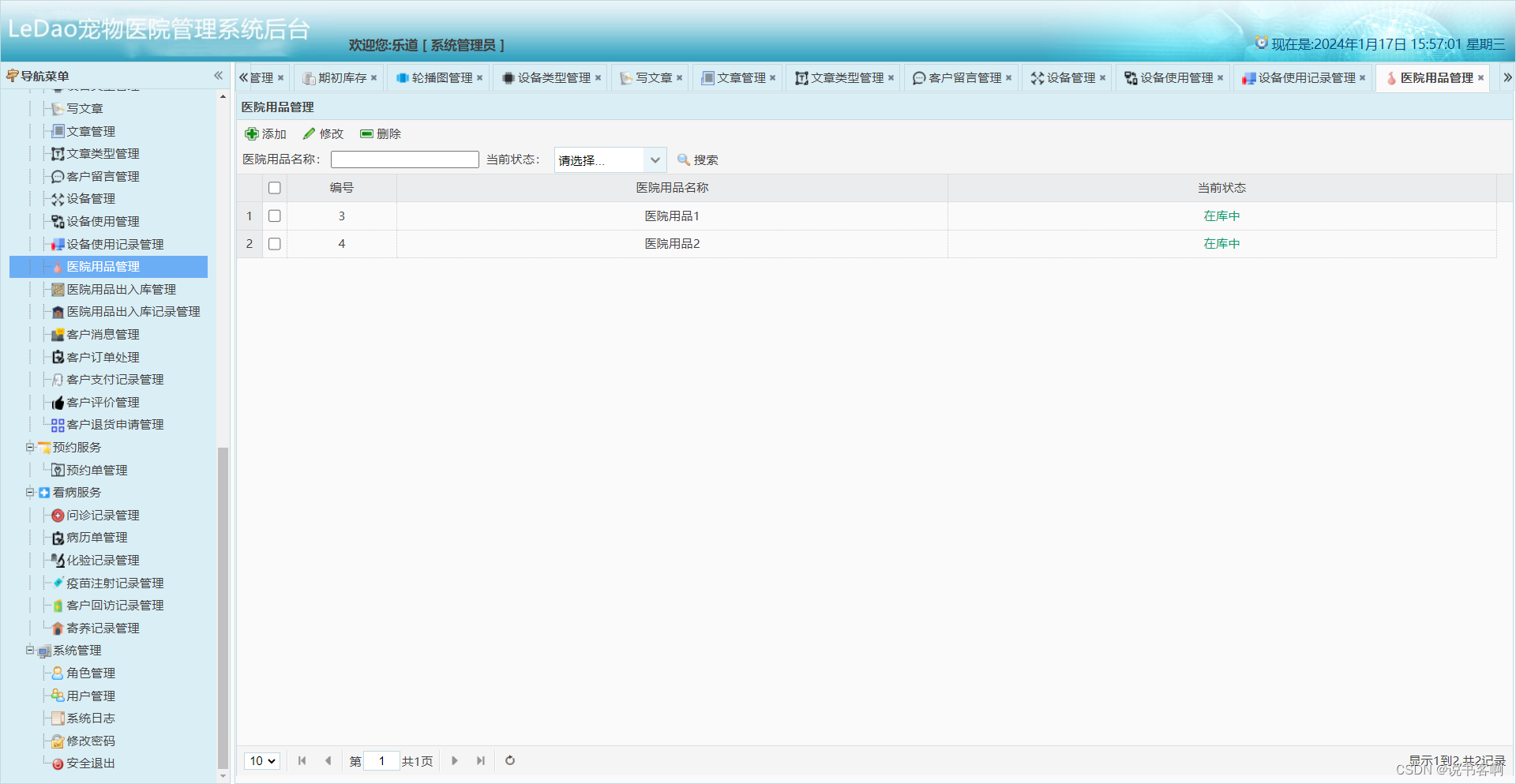Open the 当前状态 请选择 dropdown
1516x784 pixels.
coord(609,159)
